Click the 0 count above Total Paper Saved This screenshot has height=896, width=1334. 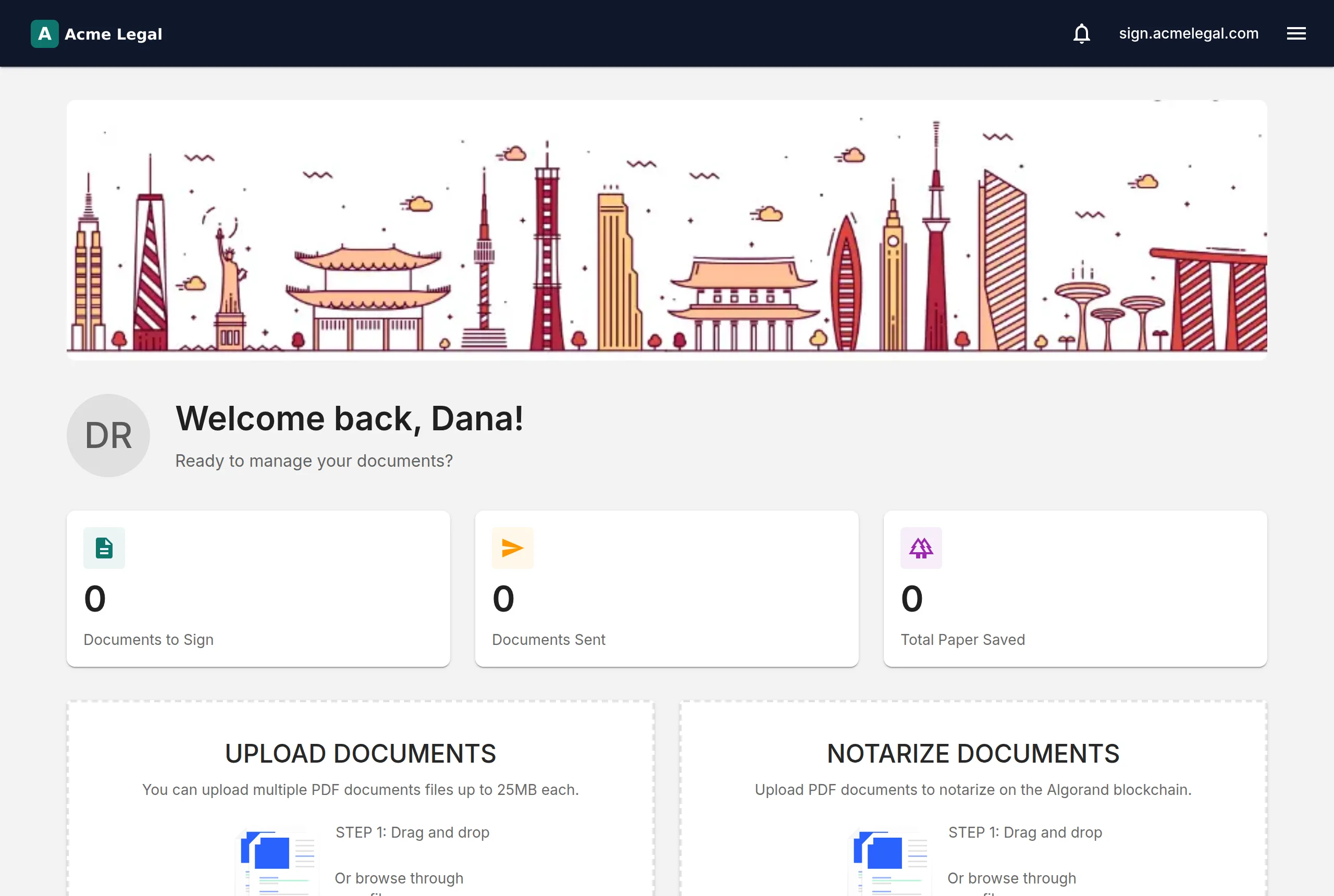(912, 599)
